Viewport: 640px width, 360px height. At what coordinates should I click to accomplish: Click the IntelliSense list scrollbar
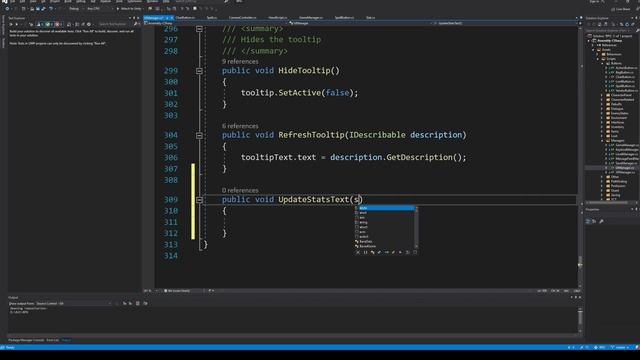pos(416,227)
